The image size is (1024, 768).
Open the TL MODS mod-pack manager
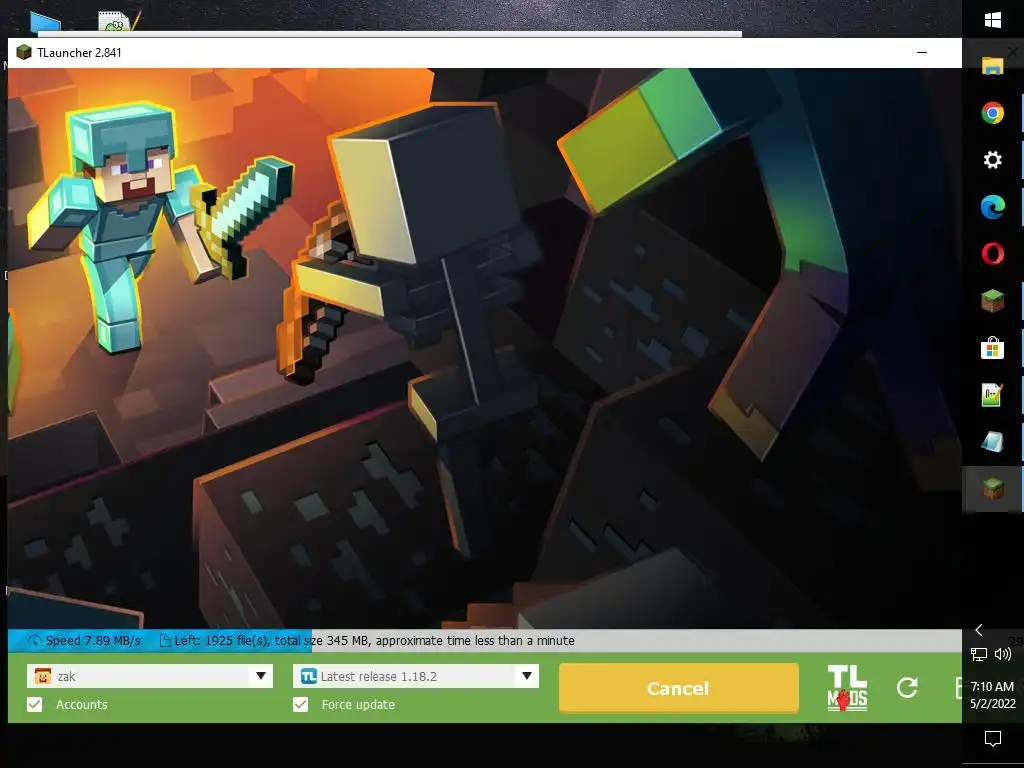coord(847,688)
